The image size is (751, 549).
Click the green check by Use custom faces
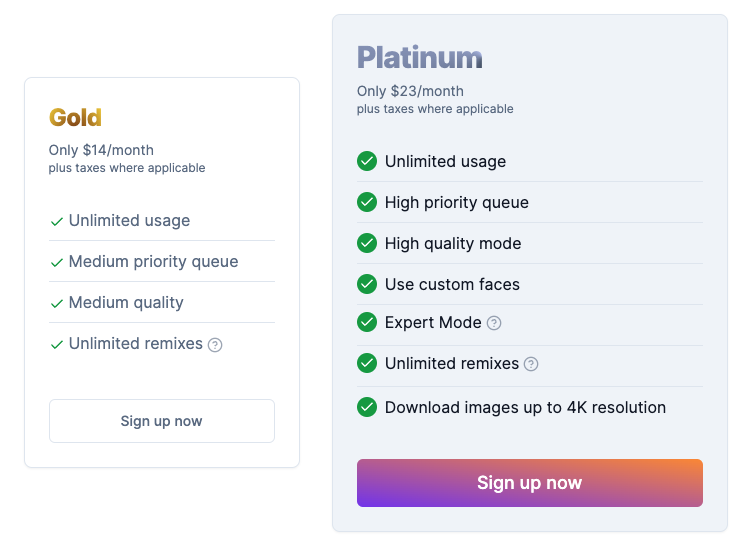(x=367, y=284)
